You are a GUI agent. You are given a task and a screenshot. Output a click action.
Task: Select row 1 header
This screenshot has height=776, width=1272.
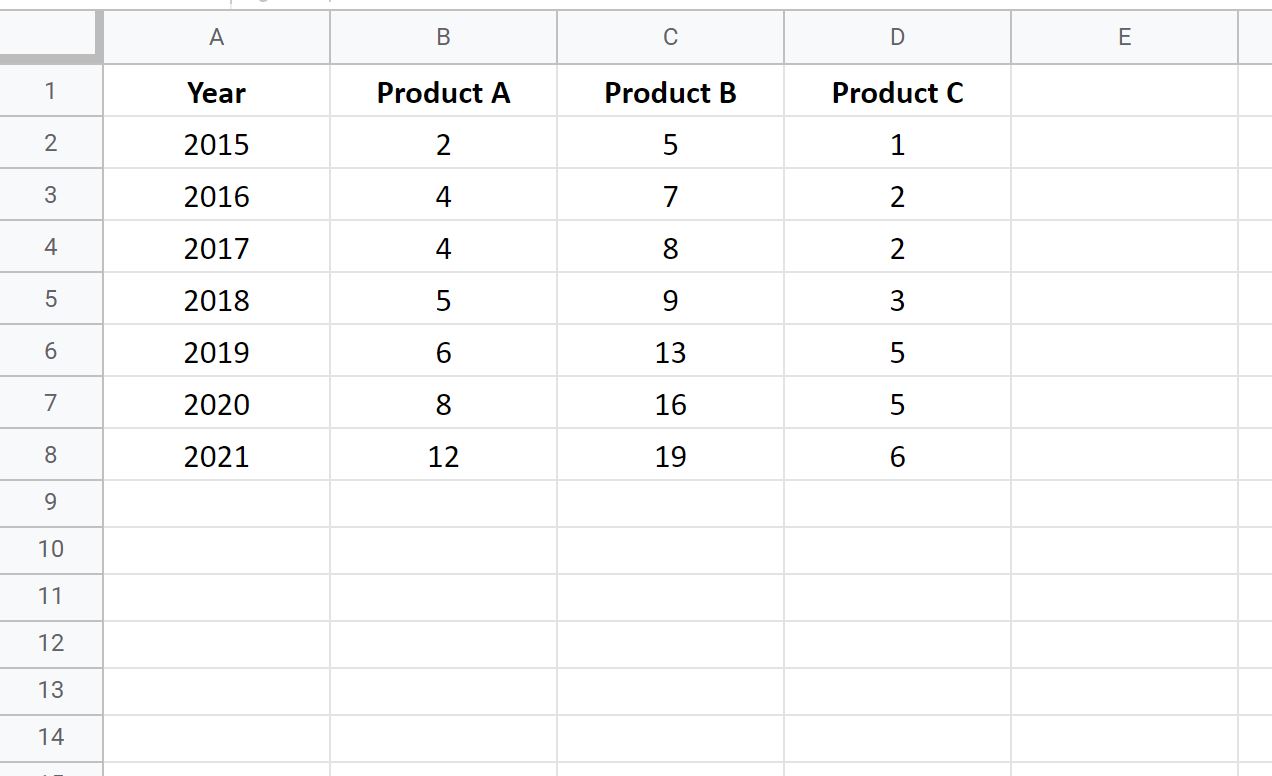(51, 91)
